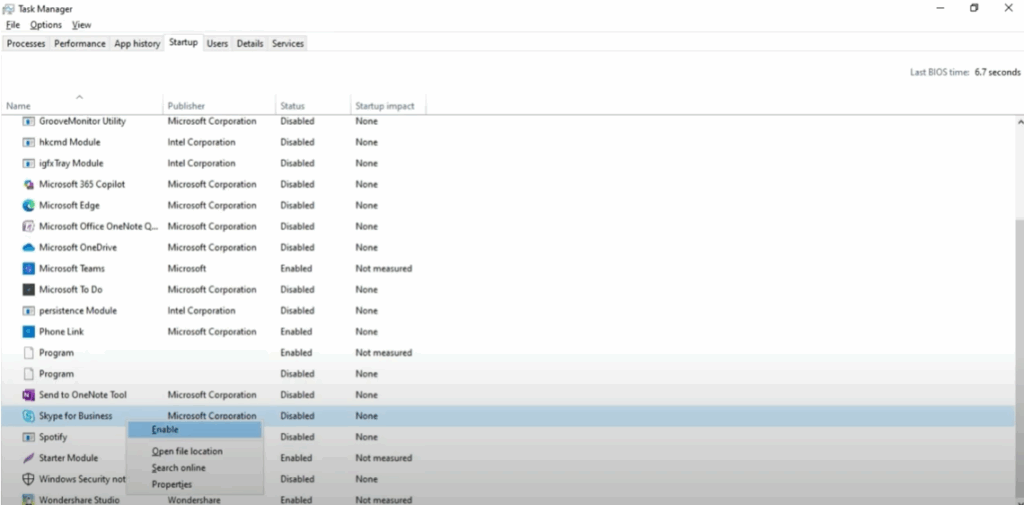Click Microsoft publisher of Microsoft Teams
Image resolution: width=1024 pixels, height=505 pixels.
point(187,269)
